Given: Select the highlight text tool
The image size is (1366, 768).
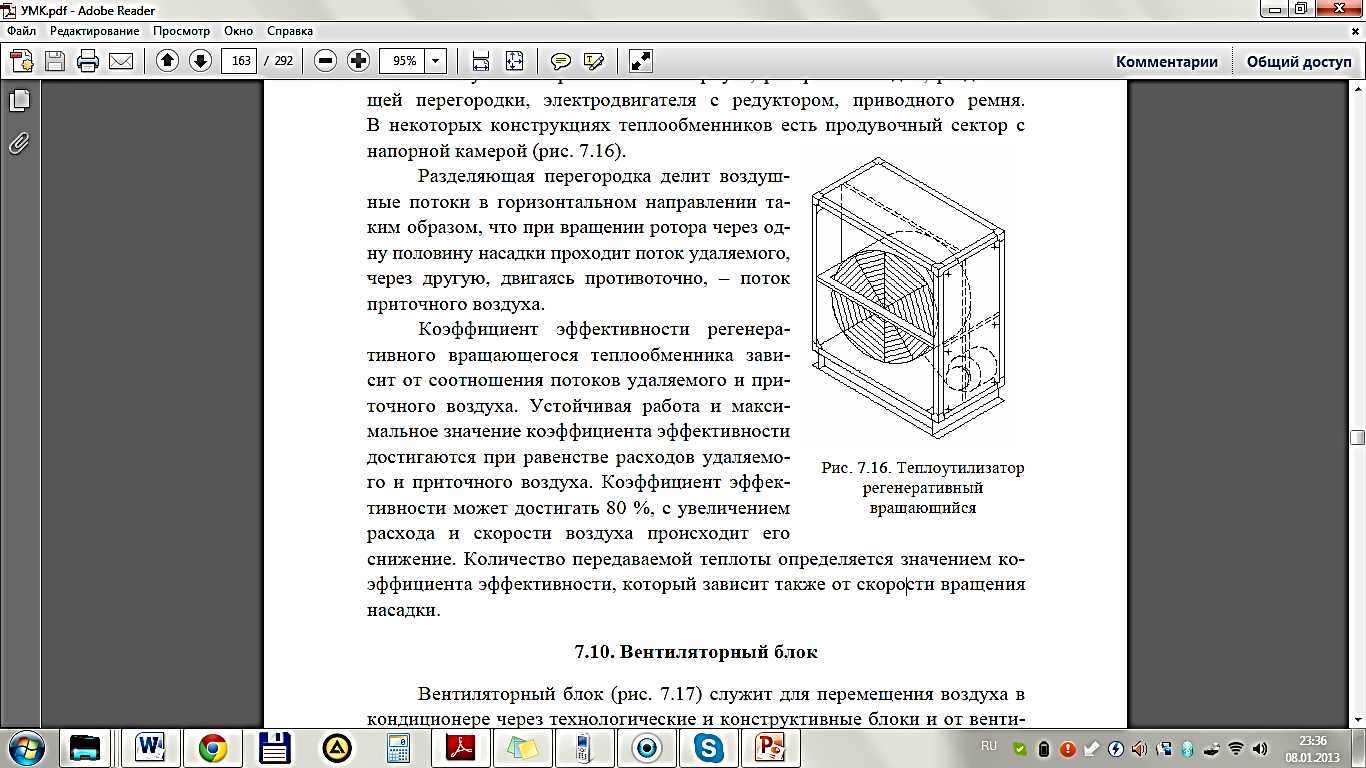Looking at the screenshot, I should (594, 61).
